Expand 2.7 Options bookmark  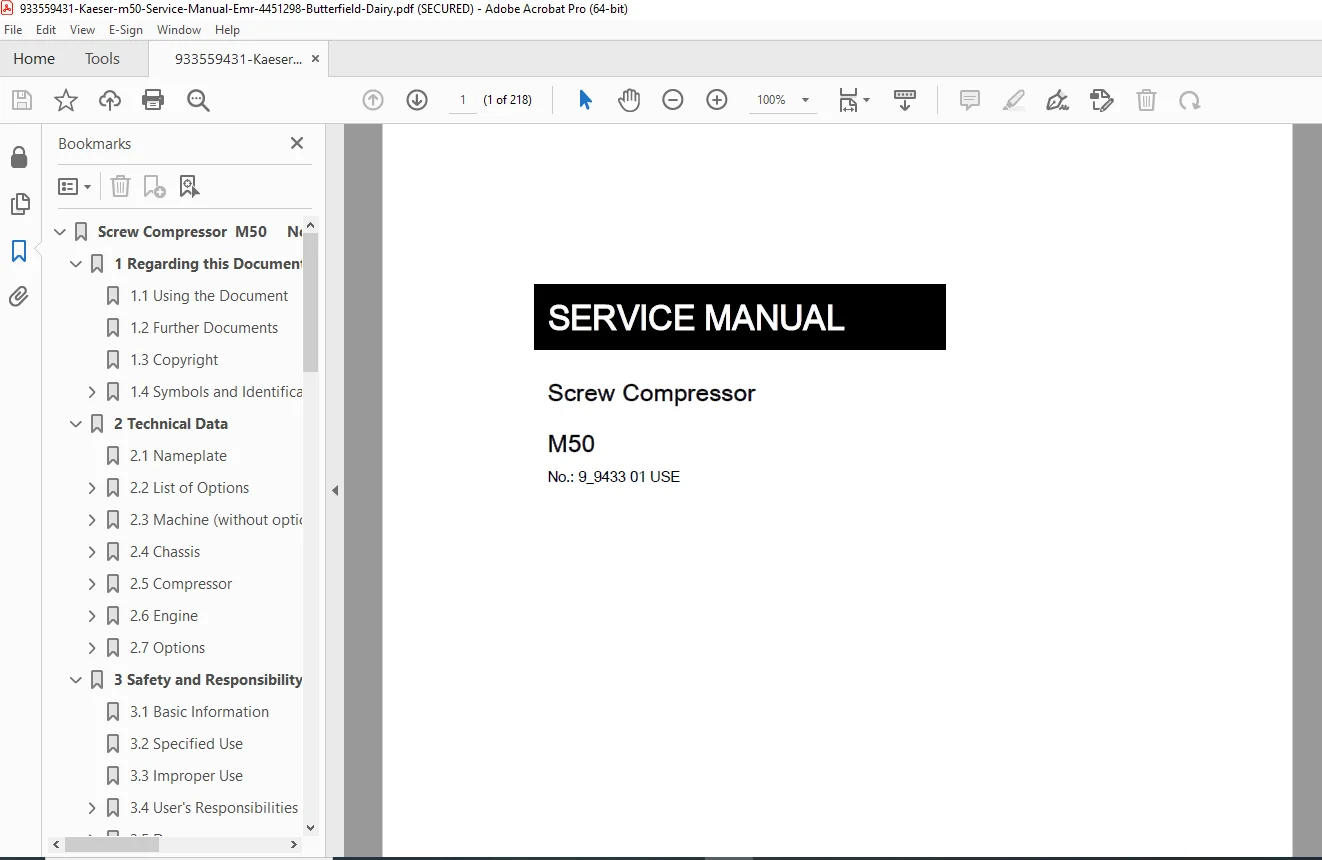92,648
